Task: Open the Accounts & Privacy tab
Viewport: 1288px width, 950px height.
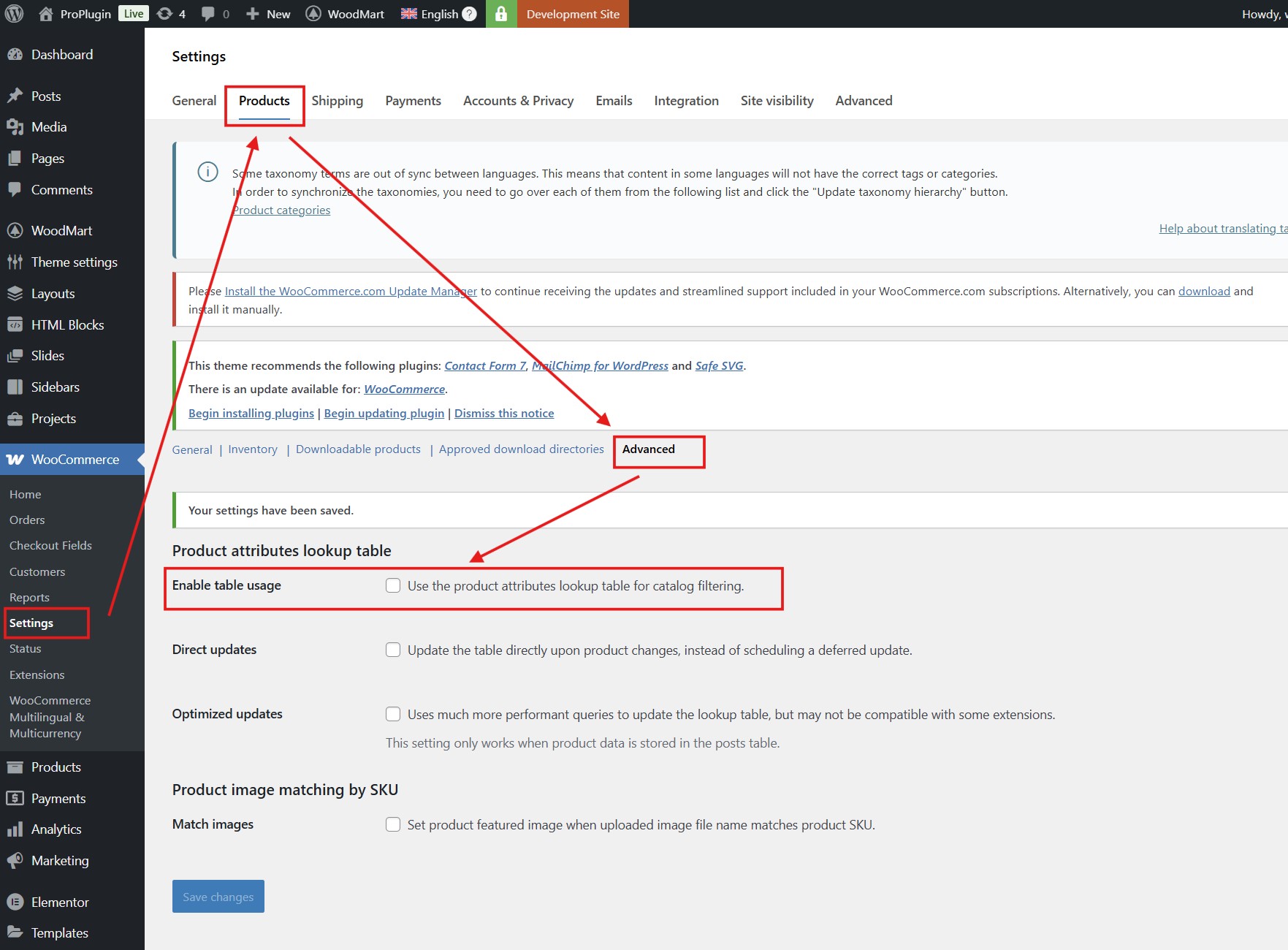Action: coord(519,101)
